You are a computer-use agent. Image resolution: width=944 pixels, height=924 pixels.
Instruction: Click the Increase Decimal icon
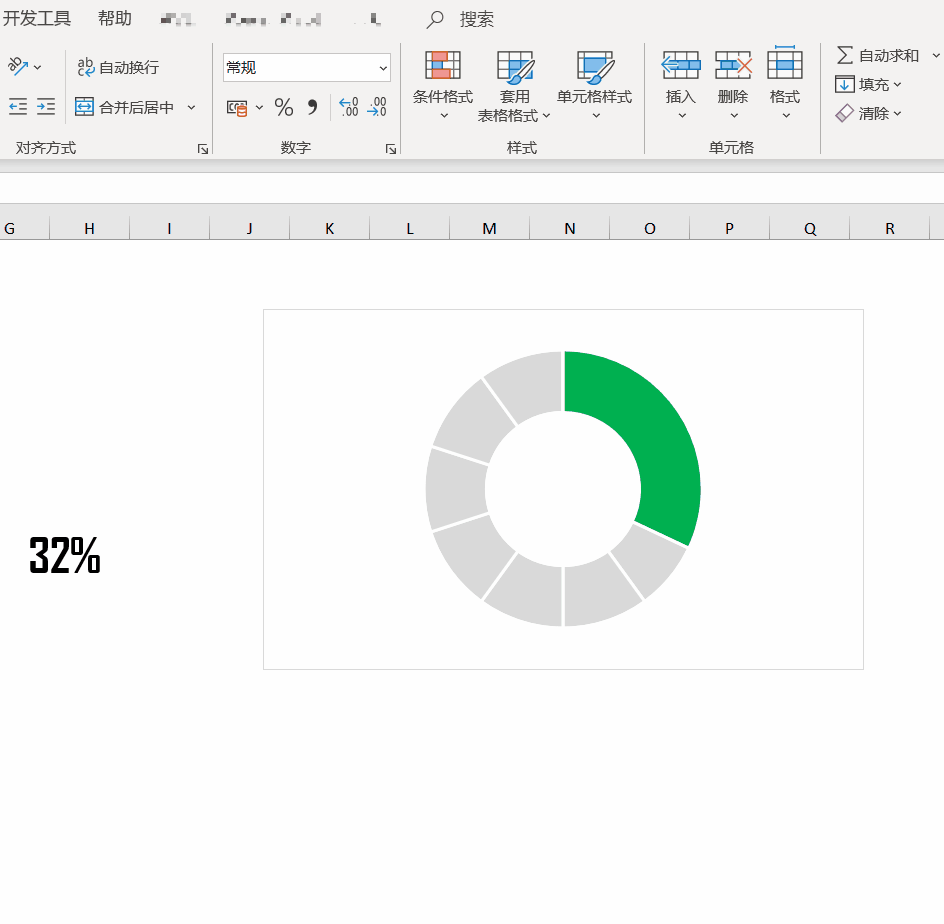click(x=348, y=108)
